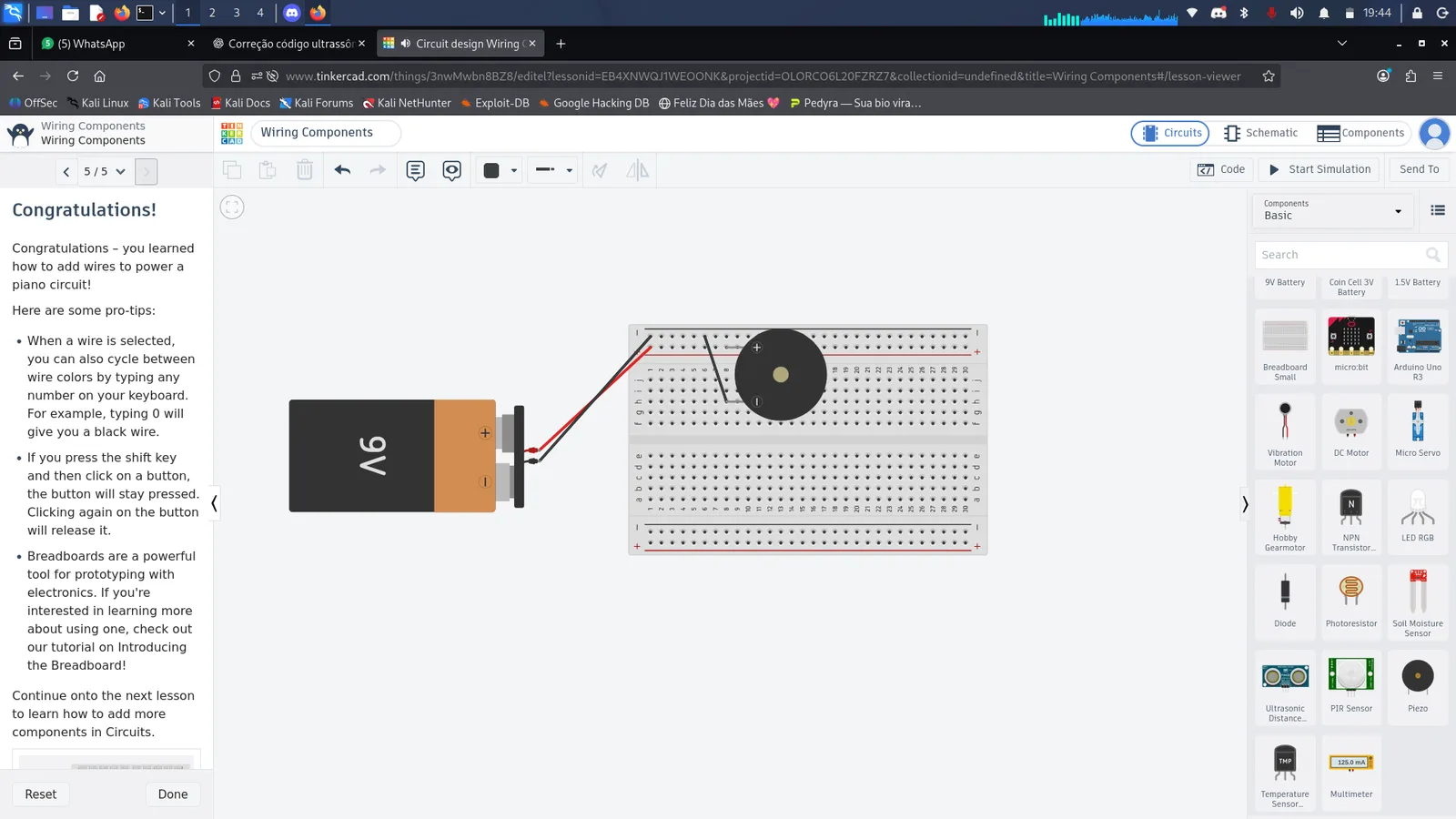Click the Redo arrow icon
The width and height of the screenshot is (1456, 819).
[x=378, y=170]
